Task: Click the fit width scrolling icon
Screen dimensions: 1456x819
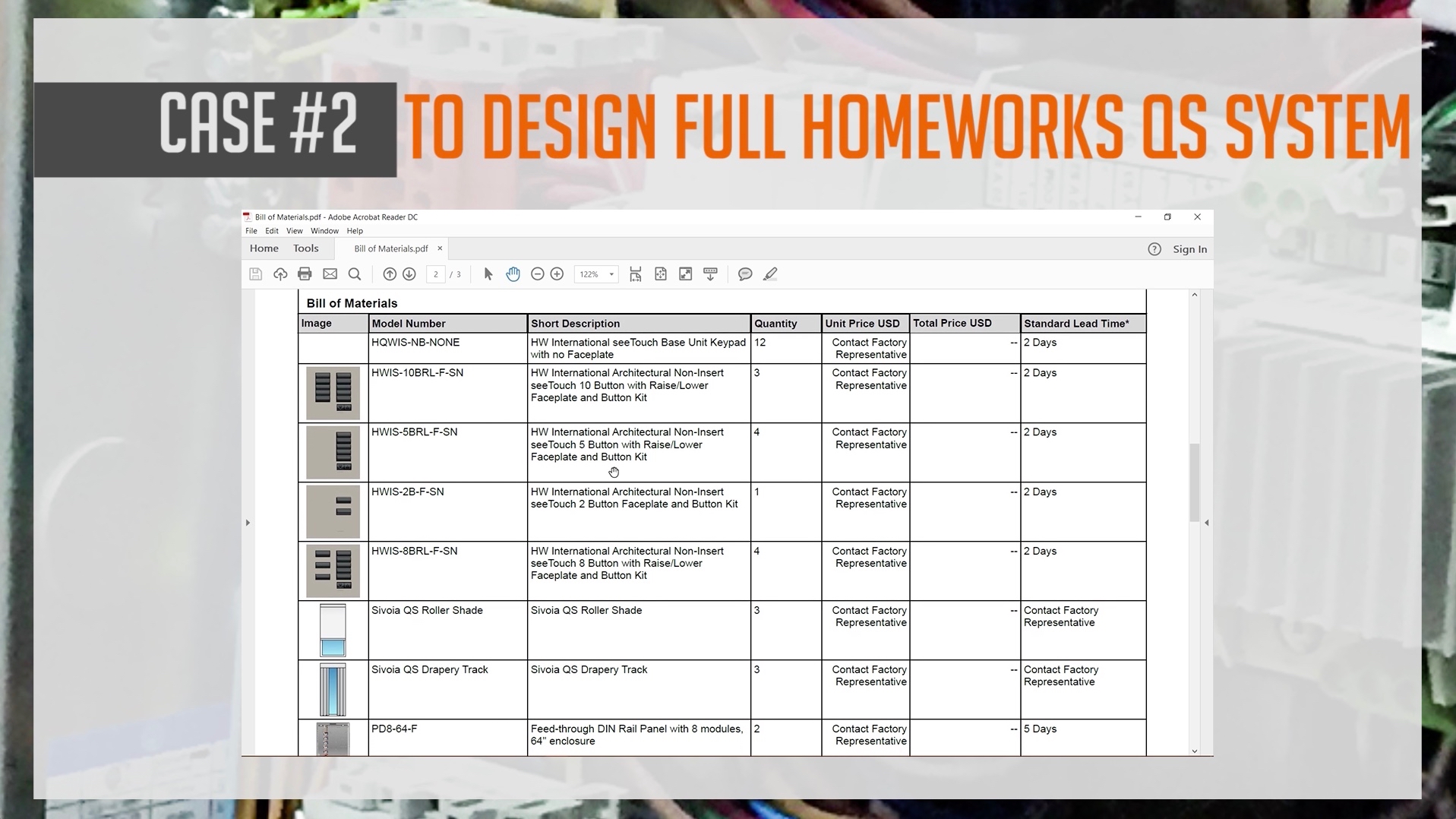Action: click(x=636, y=274)
